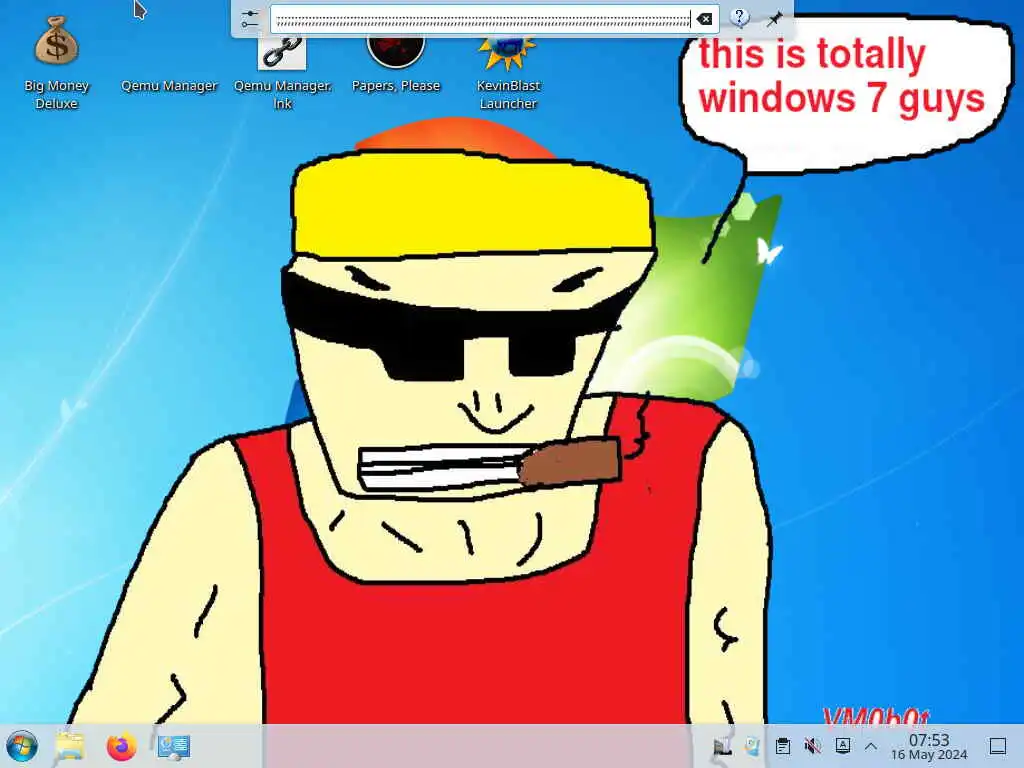Viewport: 1024px width, 768px height.
Task: Show the desktop using the taskbar button
Action: (998, 746)
